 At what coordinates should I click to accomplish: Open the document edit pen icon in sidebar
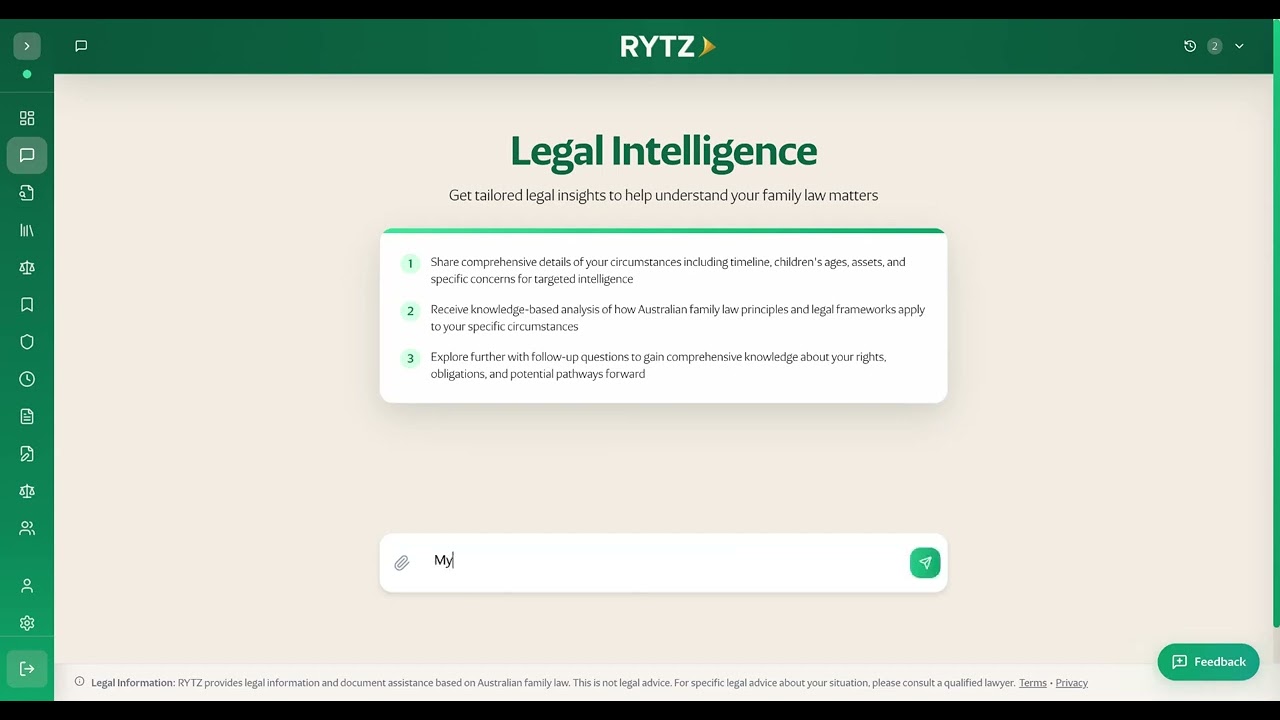click(x=27, y=454)
